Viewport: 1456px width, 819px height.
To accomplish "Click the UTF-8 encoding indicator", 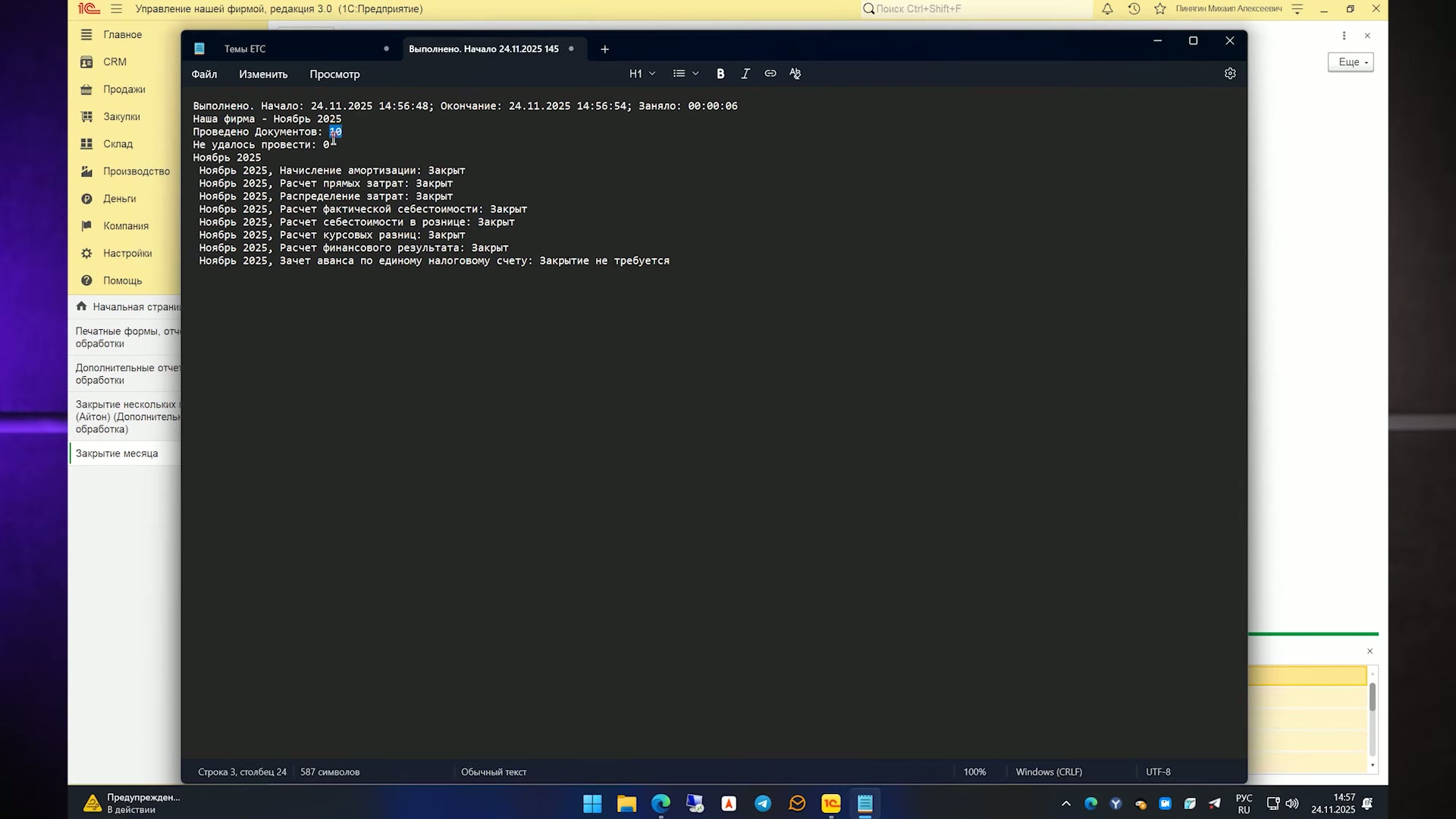I will [1158, 772].
